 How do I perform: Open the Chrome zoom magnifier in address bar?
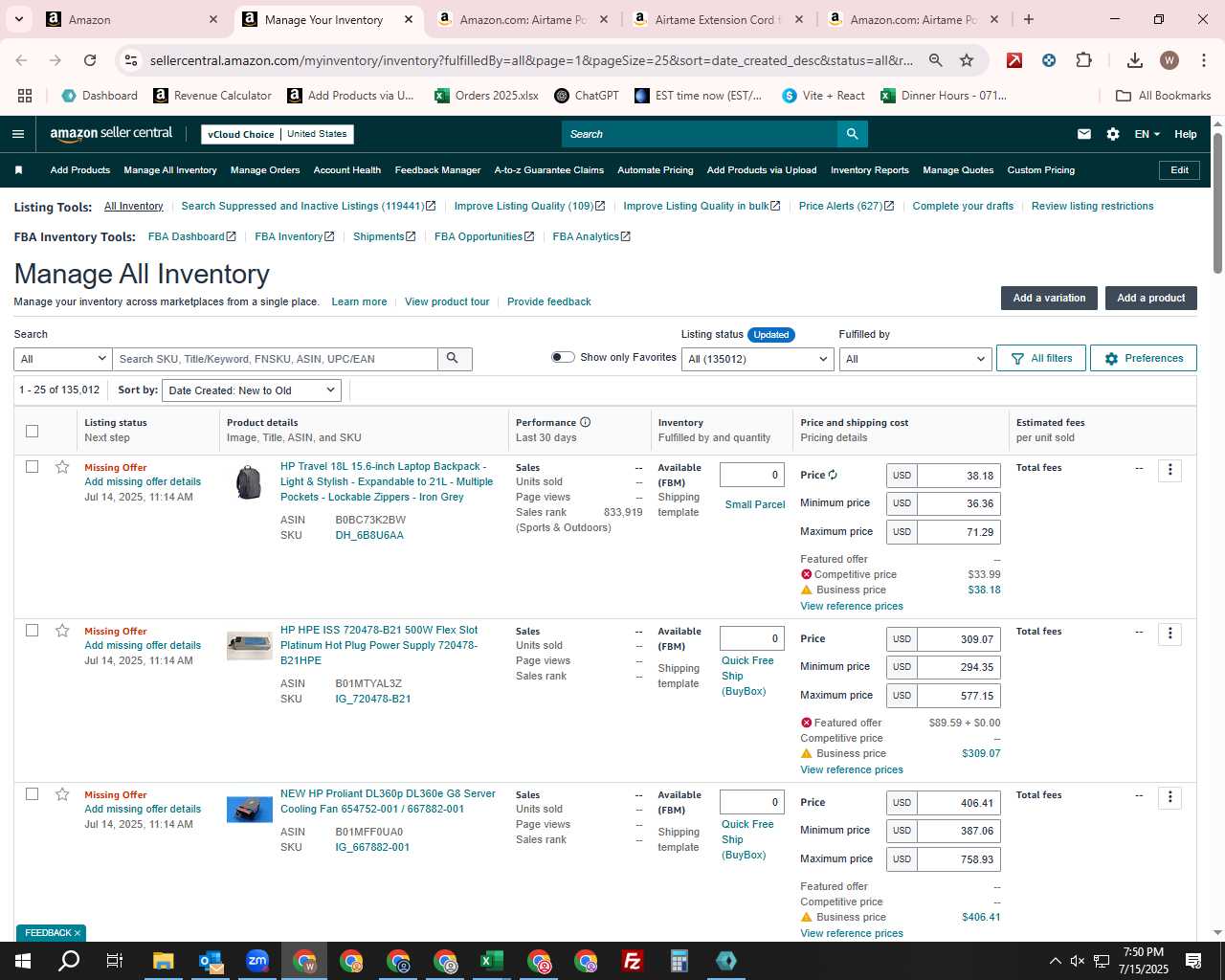(x=936, y=60)
